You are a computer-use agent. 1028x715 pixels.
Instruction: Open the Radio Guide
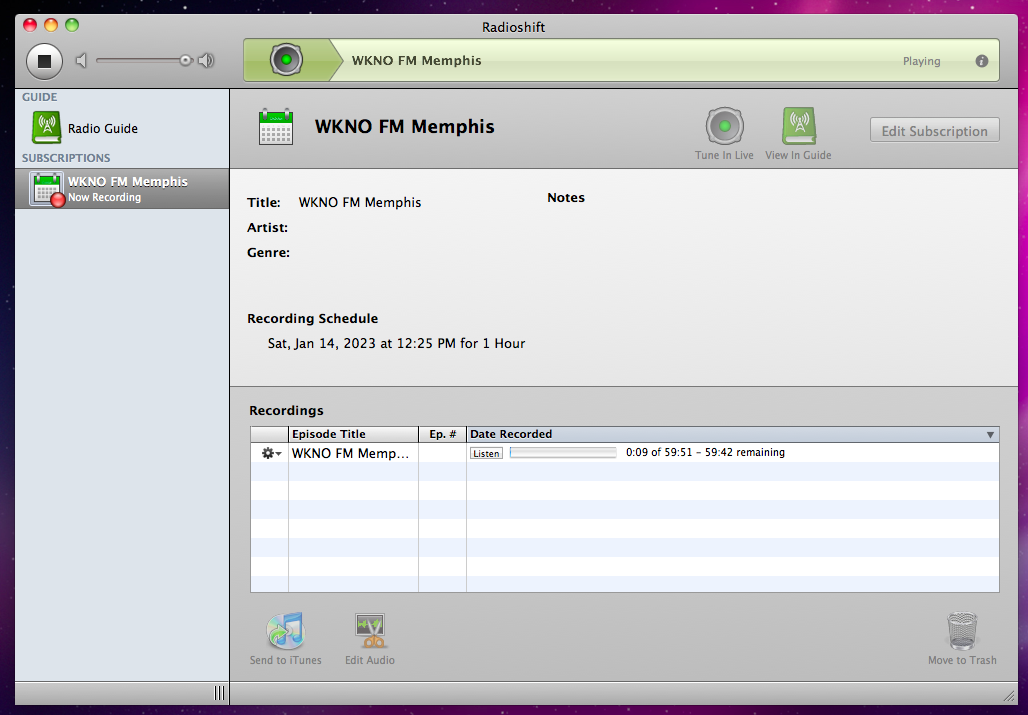85,128
